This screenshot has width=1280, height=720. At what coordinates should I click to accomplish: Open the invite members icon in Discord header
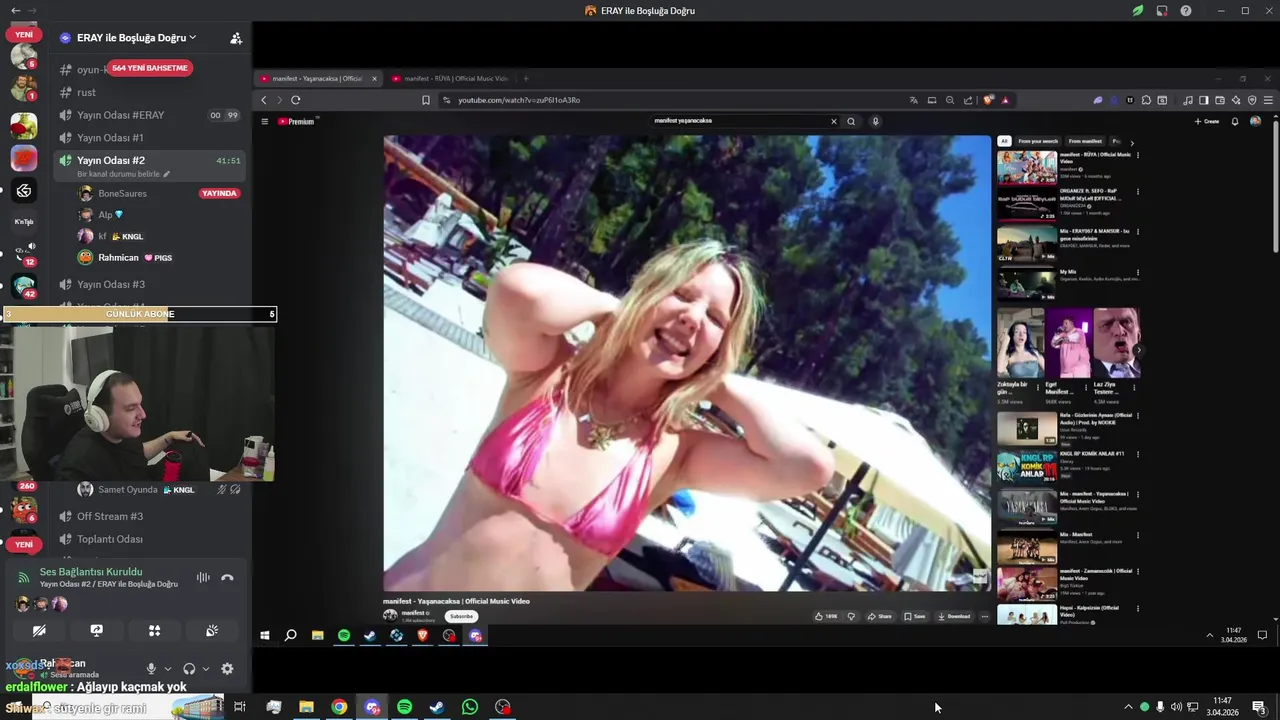click(236, 38)
